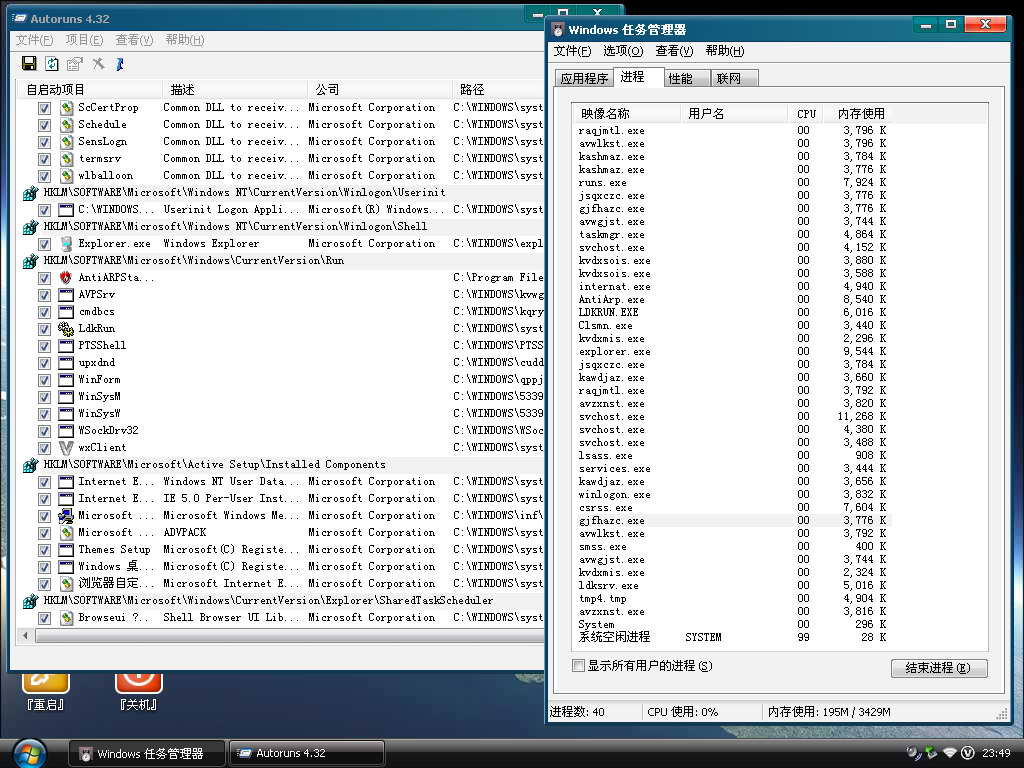Sort by CPU column header
1024x768 pixels.
(x=806, y=114)
